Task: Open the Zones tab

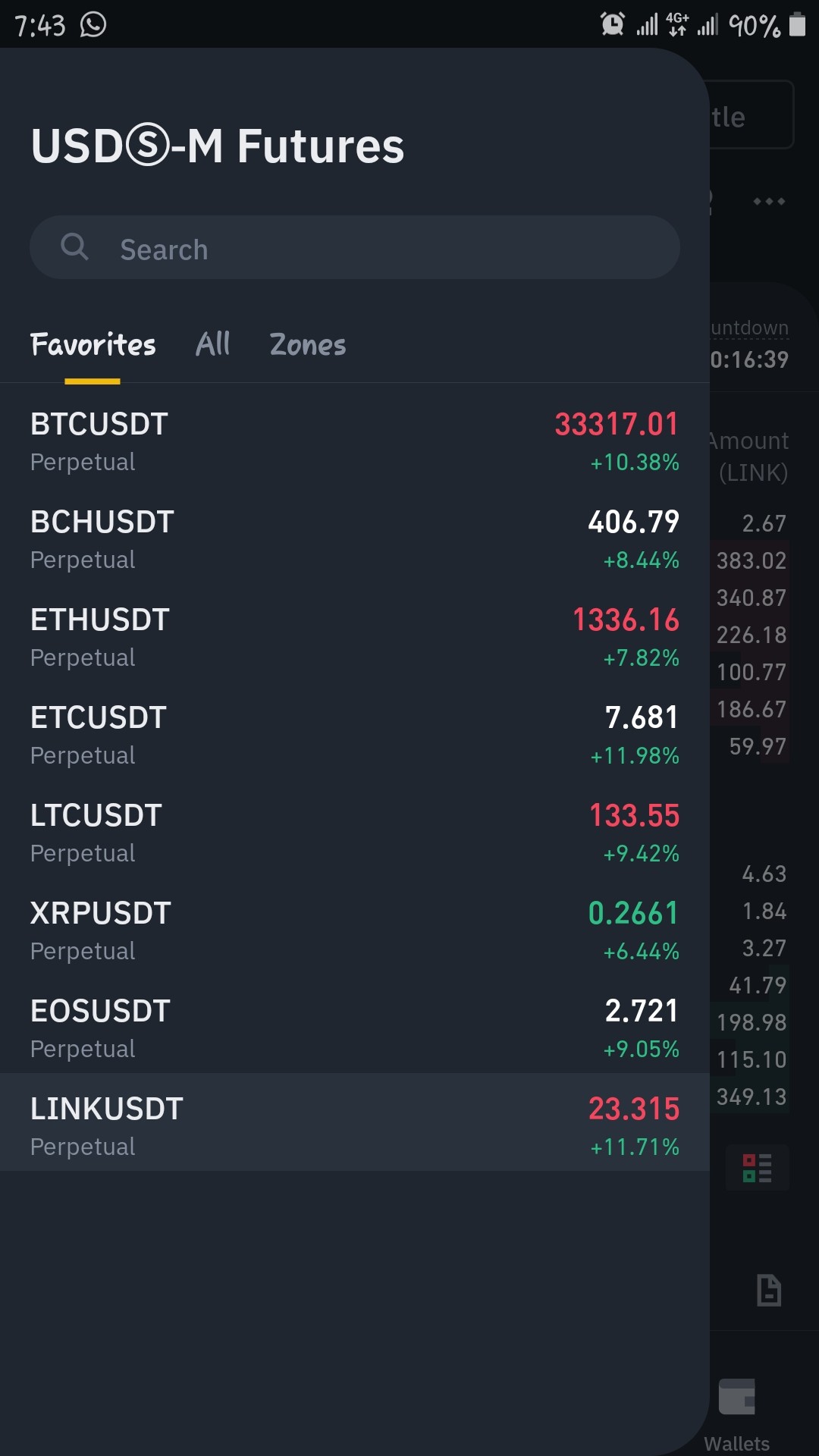Action: (308, 345)
